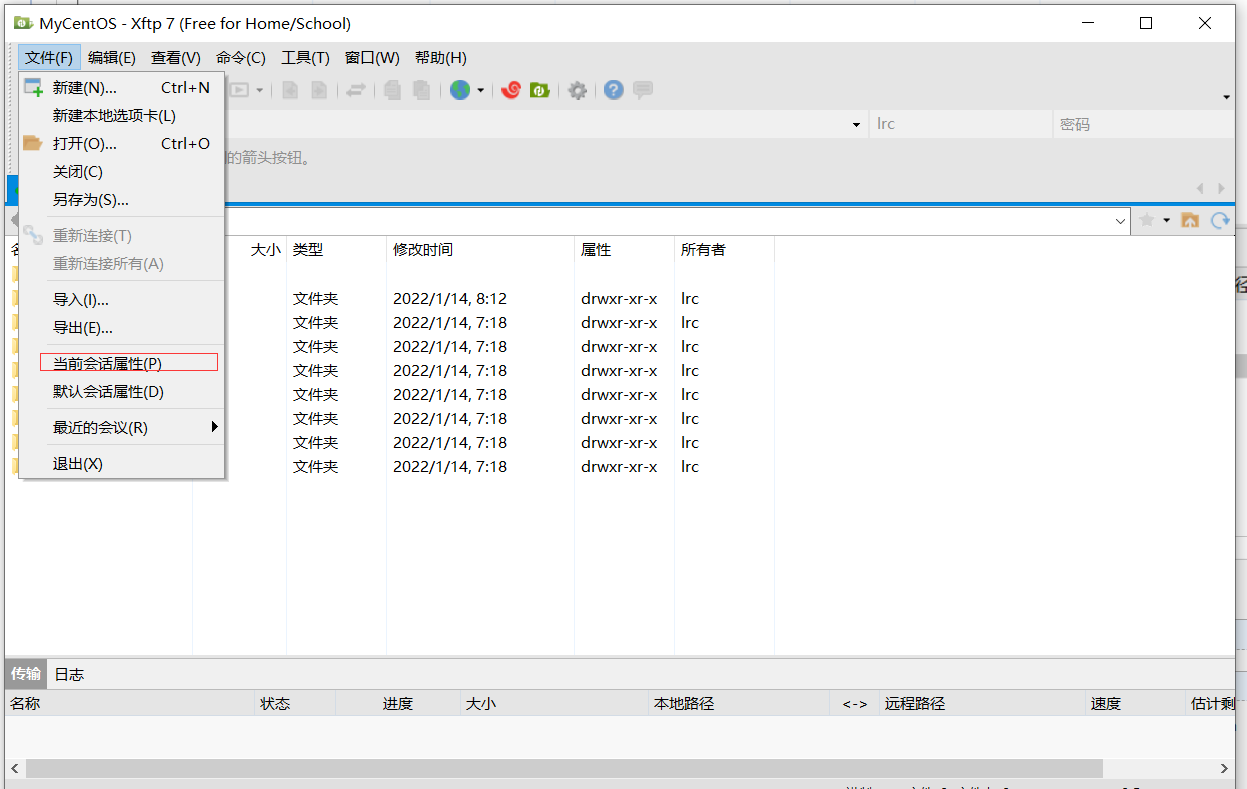Image resolution: width=1247 pixels, height=789 pixels.
Task: Open help via blue question mark icon
Action: pos(614,90)
